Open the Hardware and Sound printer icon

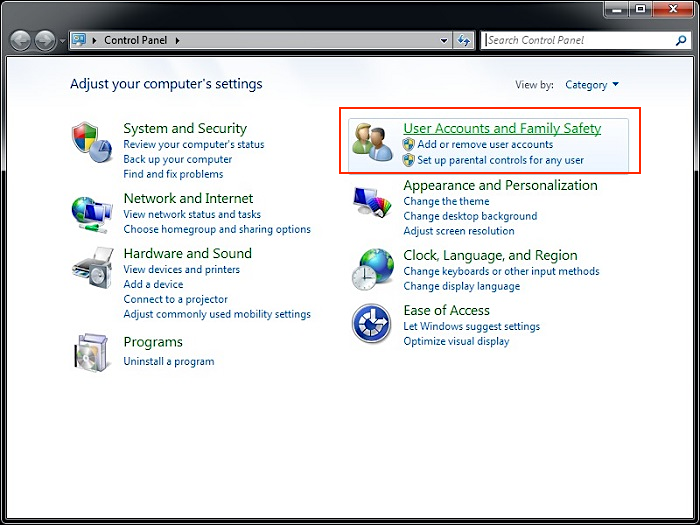tap(92, 268)
